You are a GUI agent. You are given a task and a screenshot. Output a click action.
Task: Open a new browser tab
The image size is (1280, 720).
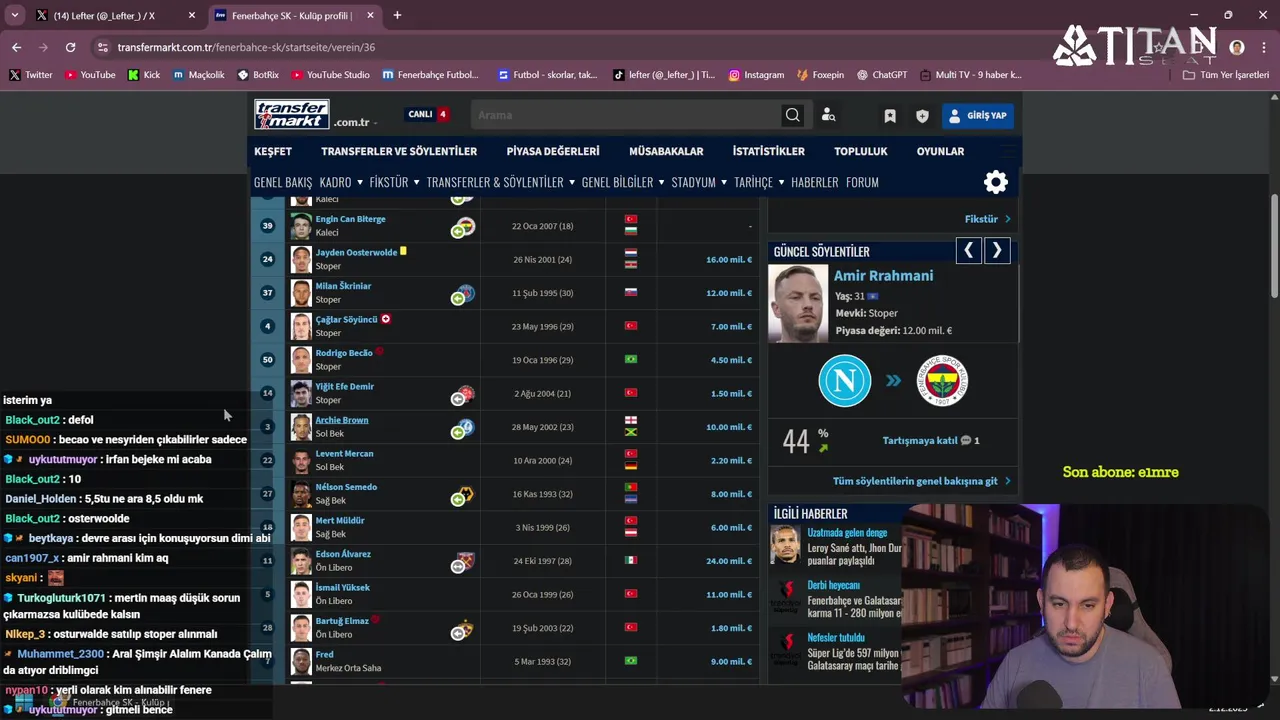click(397, 15)
